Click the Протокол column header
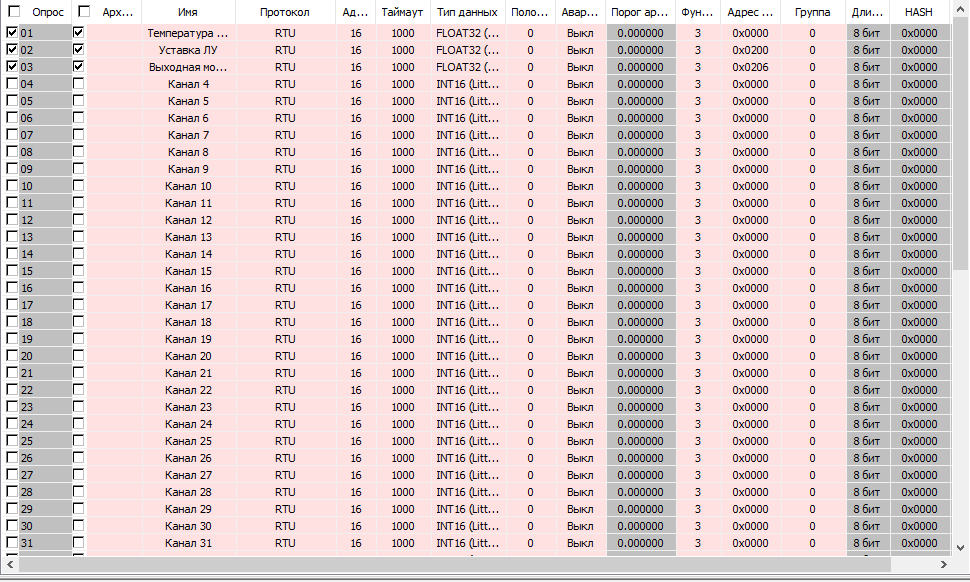Screen dimensions: 970x582 (285, 12)
